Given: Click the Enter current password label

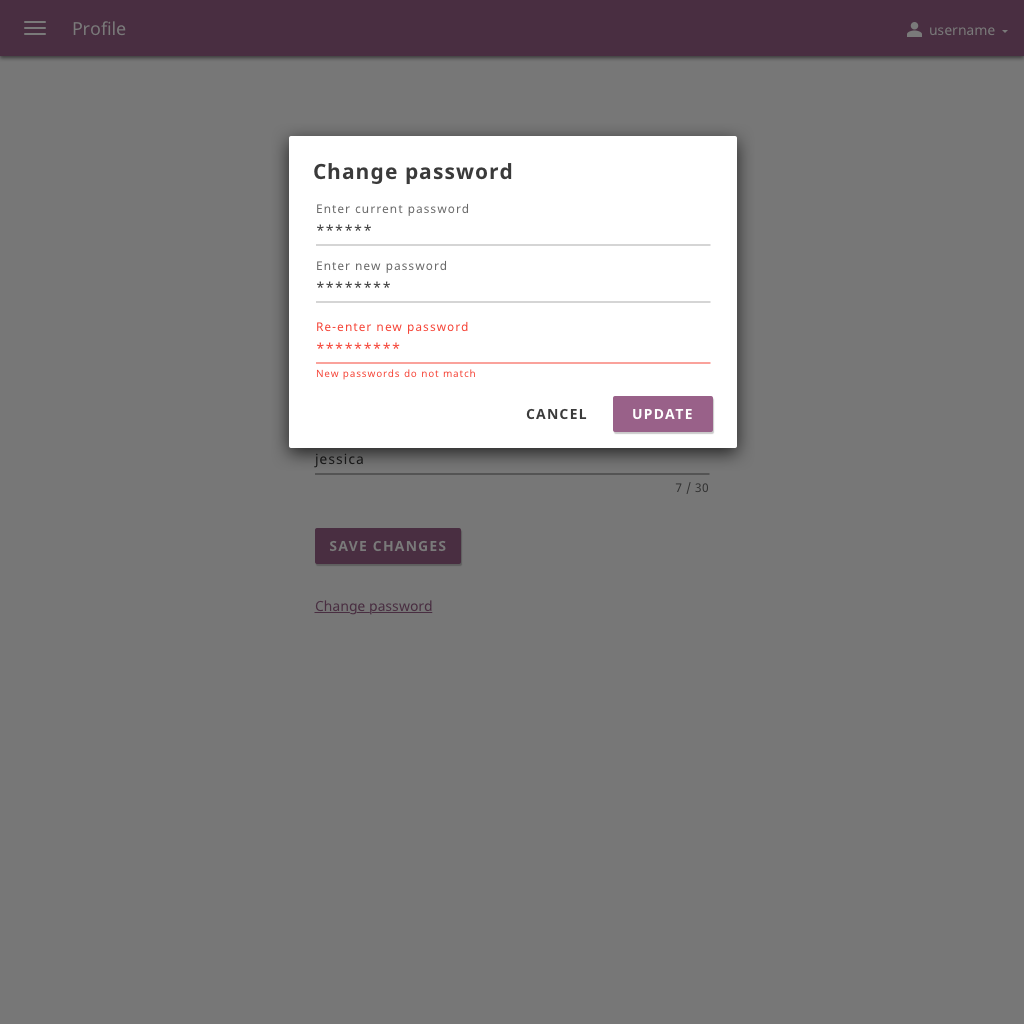Looking at the screenshot, I should [x=392, y=208].
